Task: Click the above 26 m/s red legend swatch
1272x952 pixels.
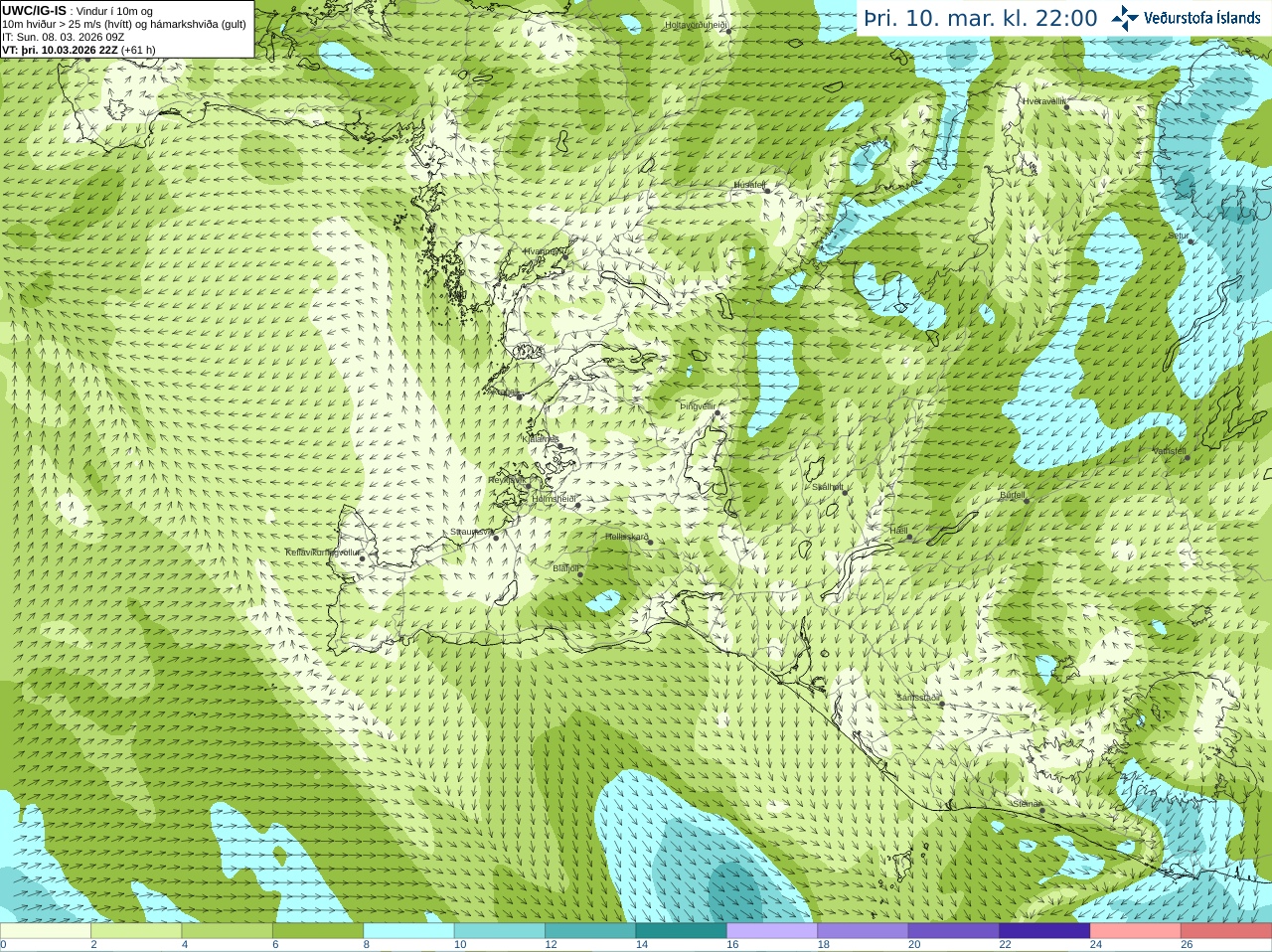Action: [x=1226, y=931]
